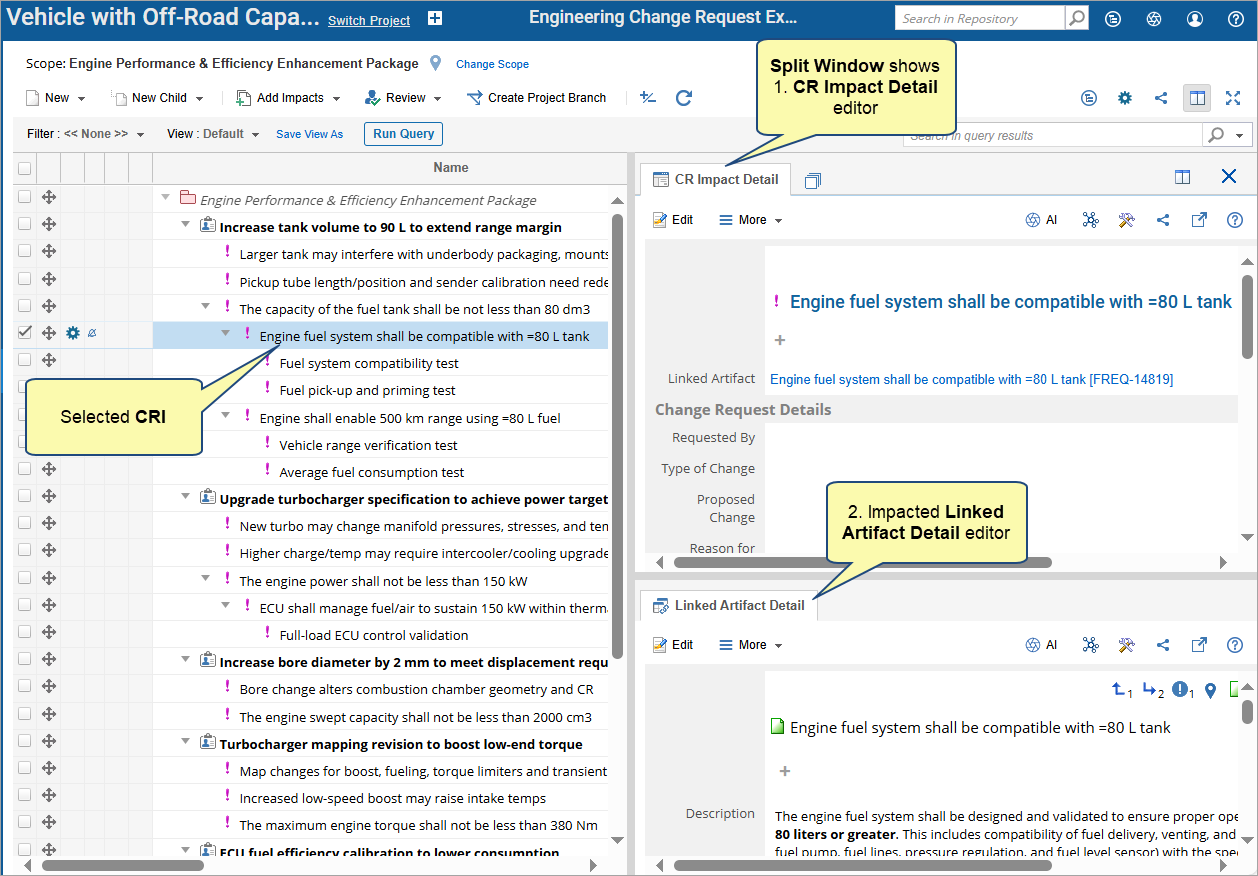Viewport: 1258px width, 876px height.
Task: Uncheck the selected Engine fuel system row checkbox
Action: (24, 333)
